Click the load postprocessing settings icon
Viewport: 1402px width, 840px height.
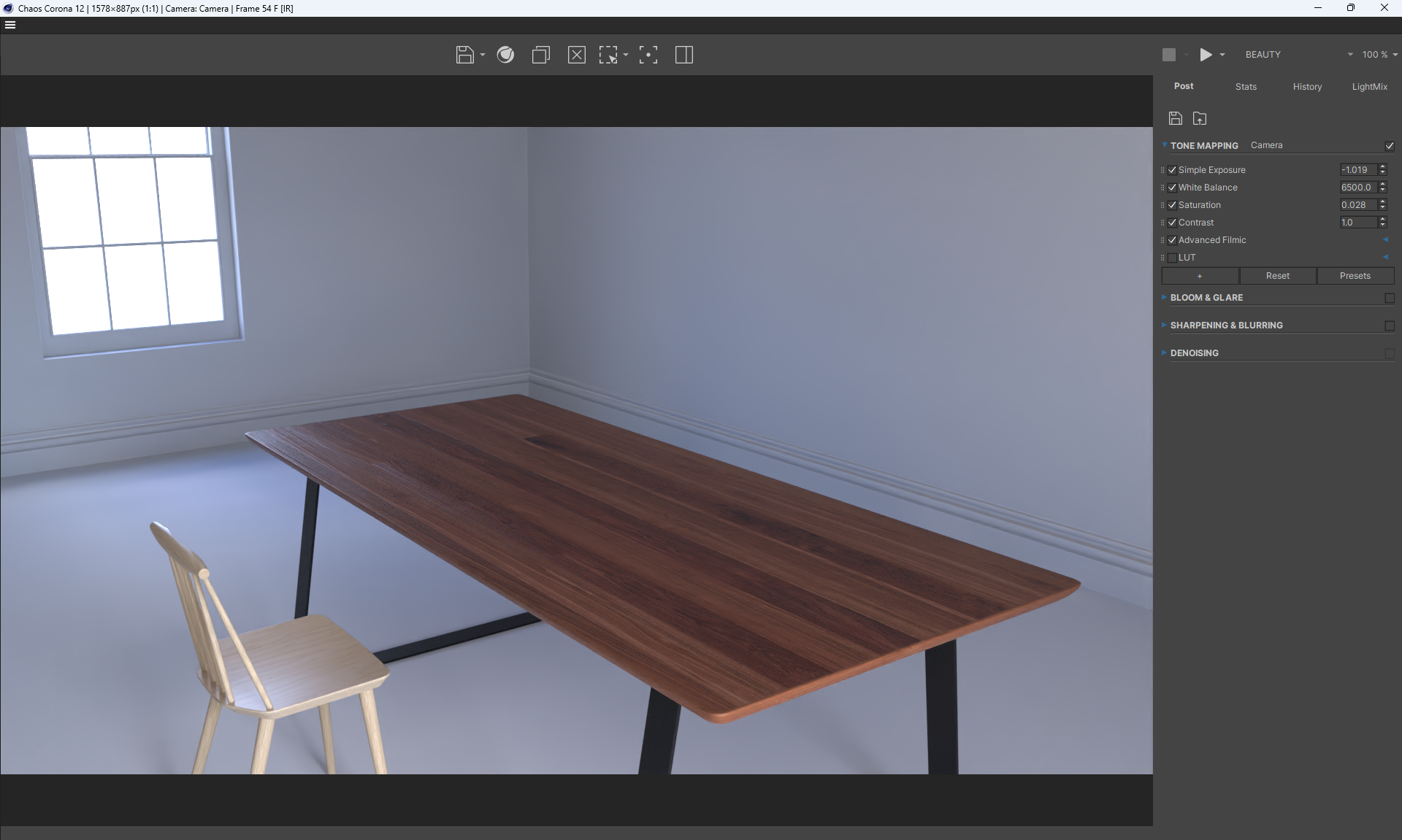tap(1200, 118)
